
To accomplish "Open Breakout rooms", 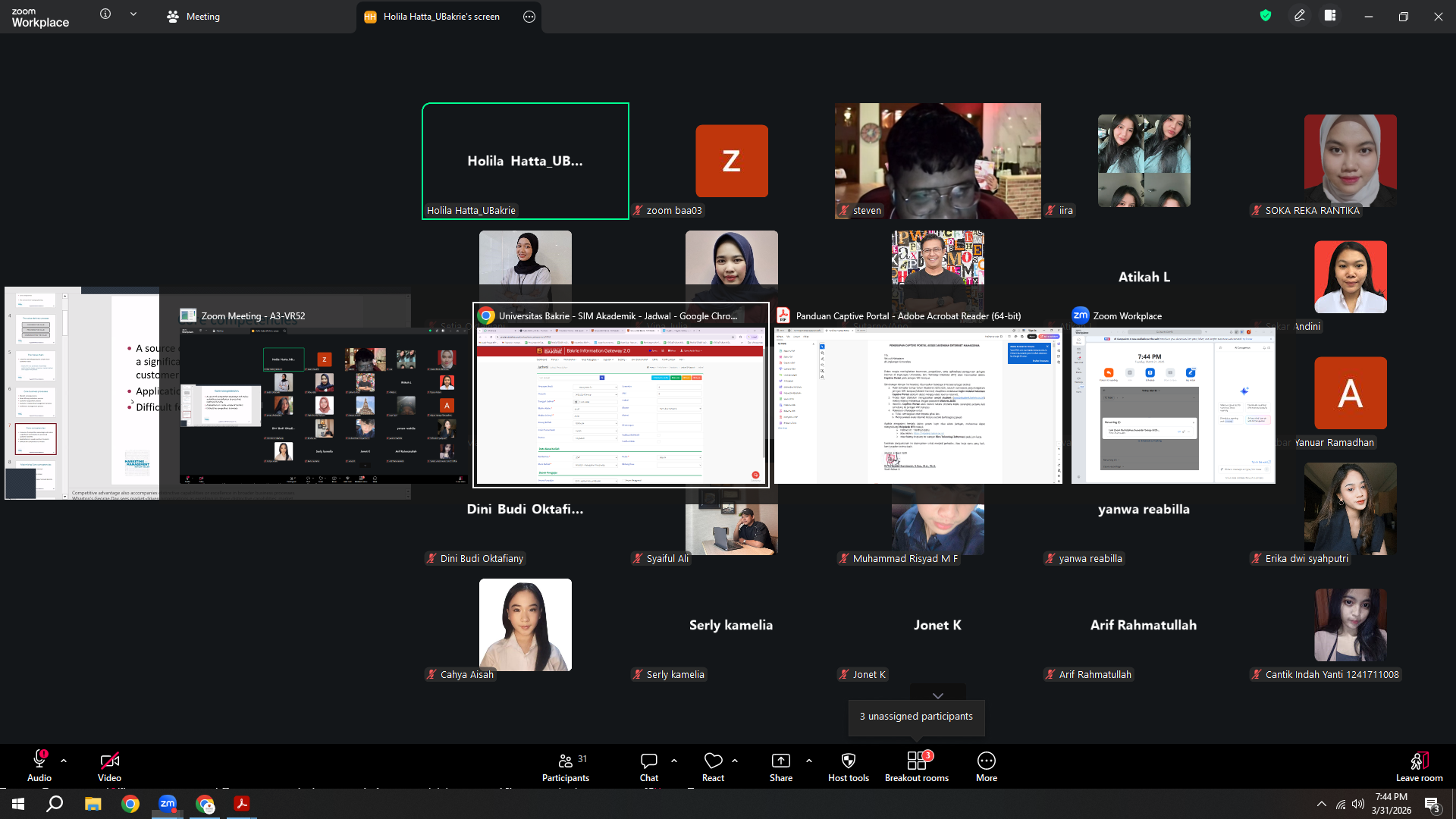I will 917,767.
